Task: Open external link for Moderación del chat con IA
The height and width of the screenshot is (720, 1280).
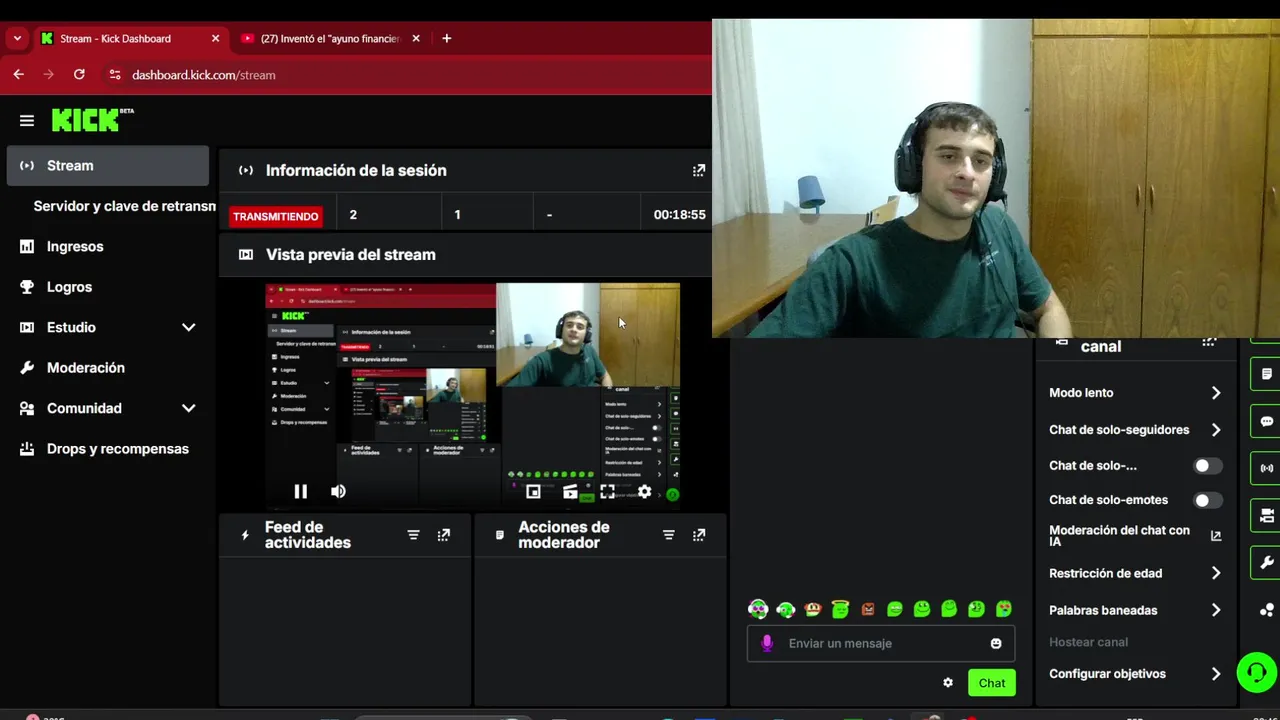Action: (x=1216, y=536)
